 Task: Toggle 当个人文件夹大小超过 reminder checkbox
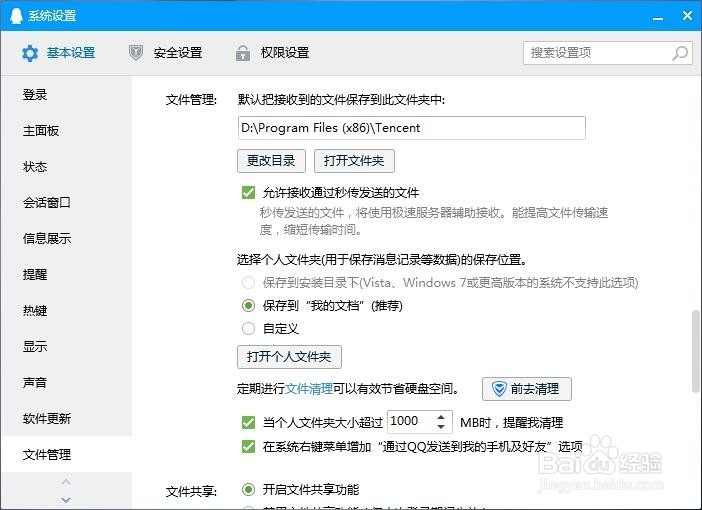248,423
